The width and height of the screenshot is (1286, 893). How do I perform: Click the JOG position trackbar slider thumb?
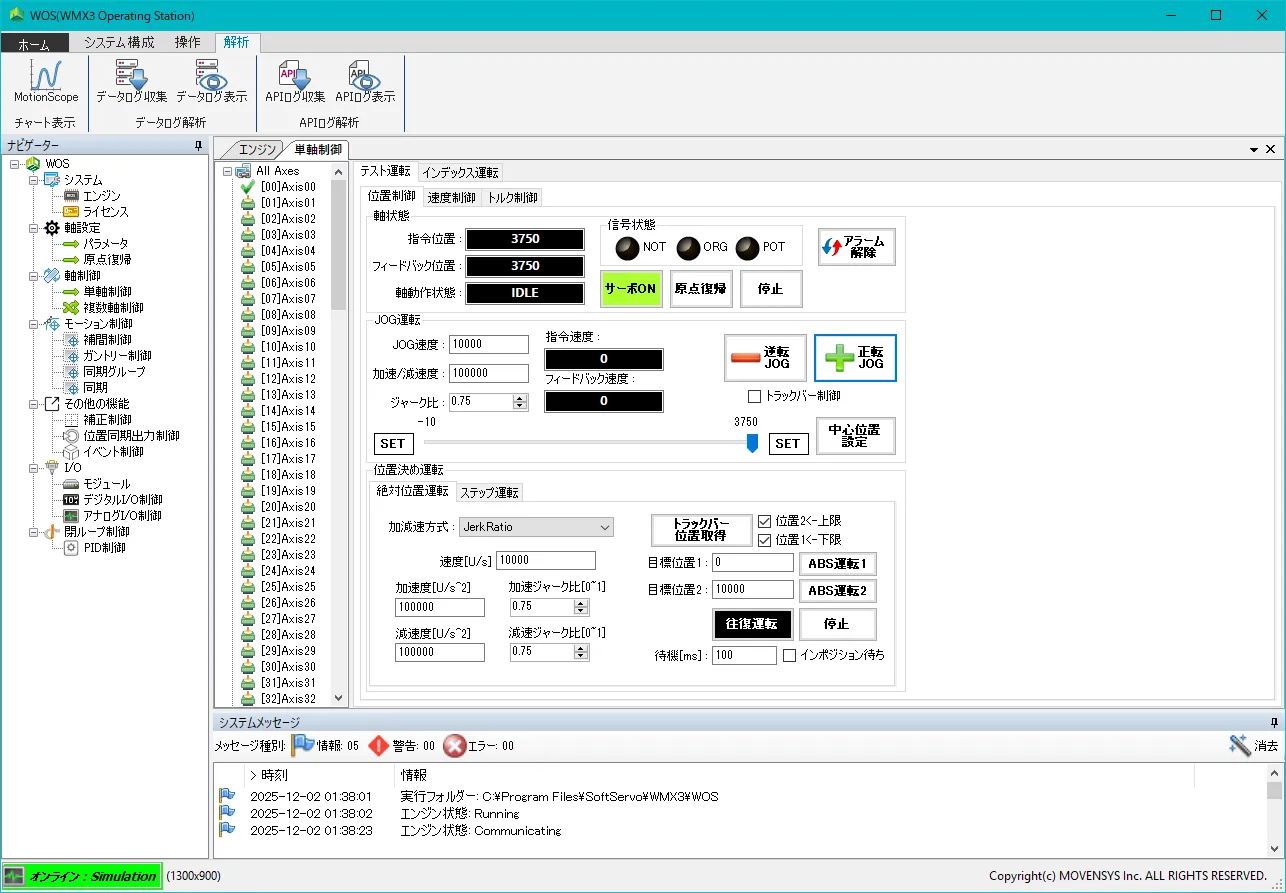click(752, 442)
